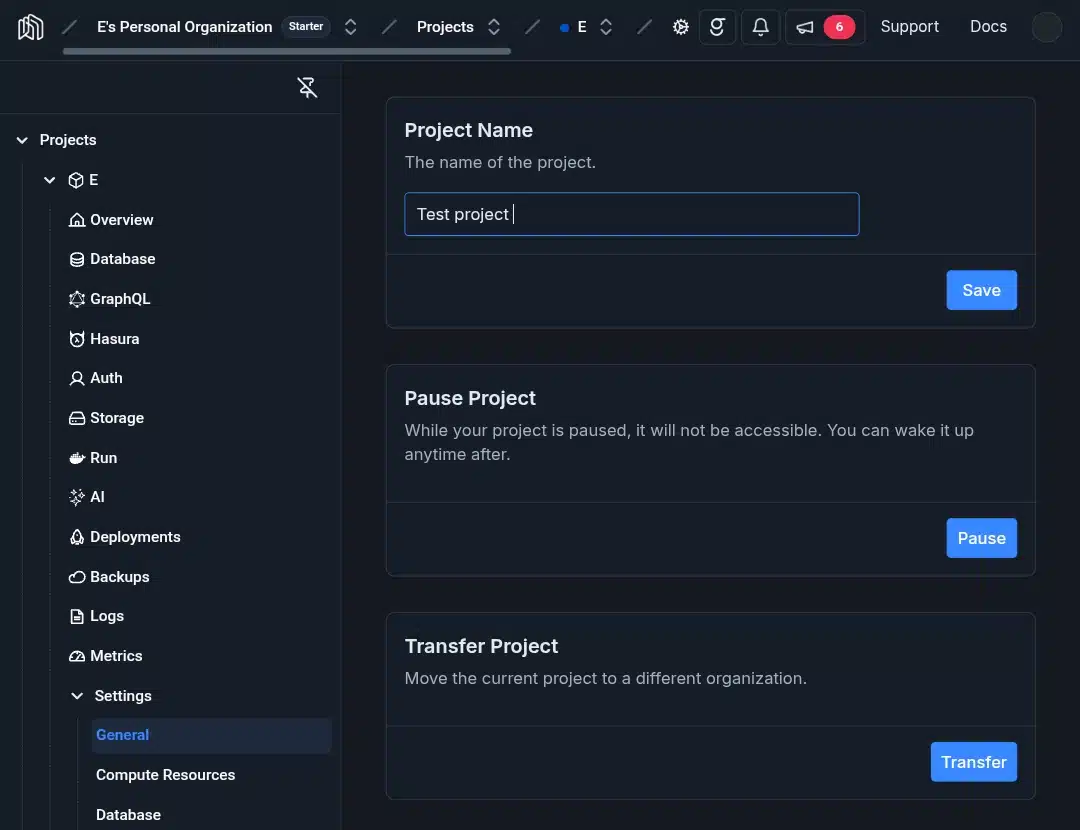The image size is (1080, 830).
Task: Save the project name
Action: (x=981, y=290)
